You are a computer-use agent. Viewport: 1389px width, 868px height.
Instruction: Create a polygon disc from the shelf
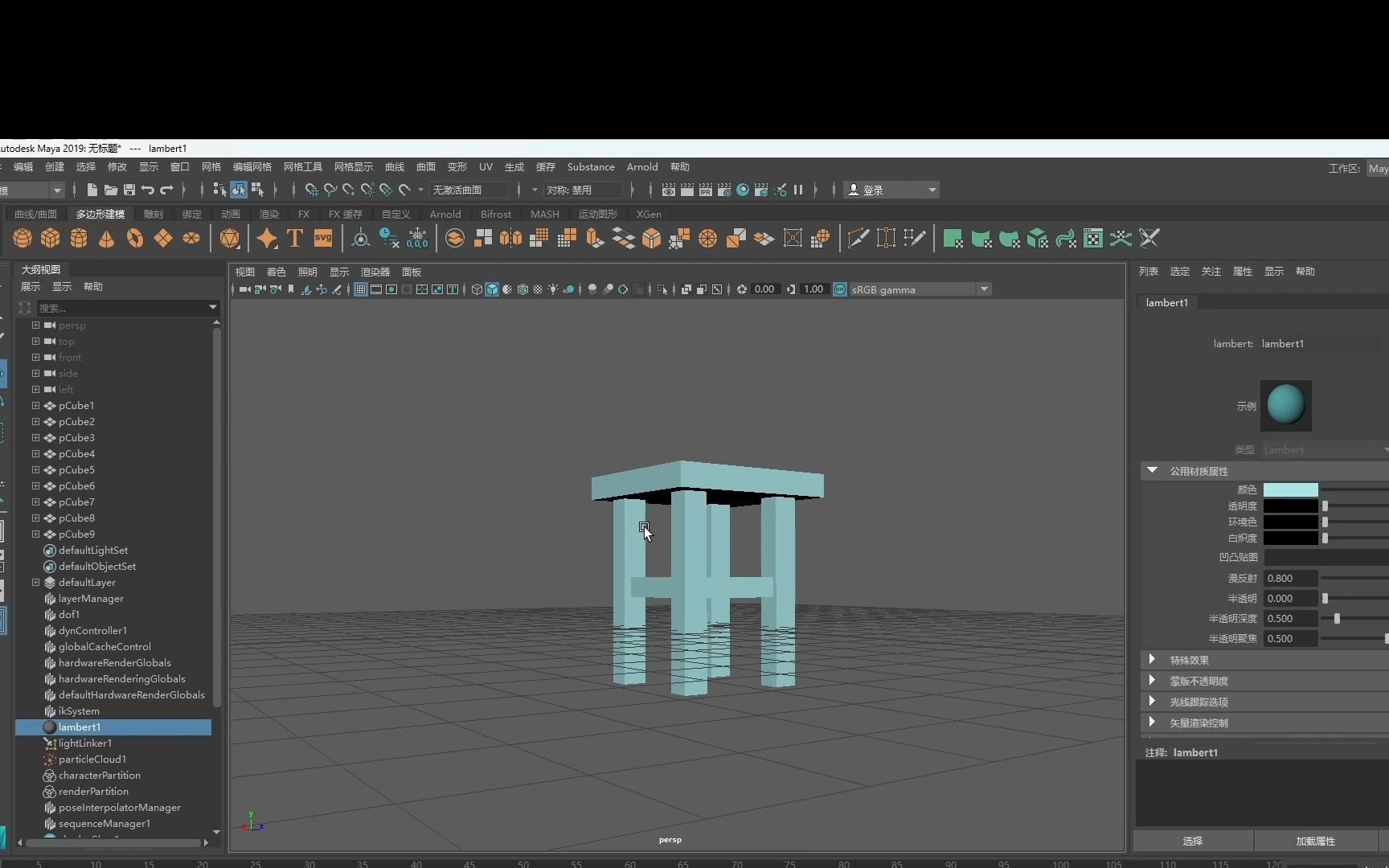pos(191,238)
